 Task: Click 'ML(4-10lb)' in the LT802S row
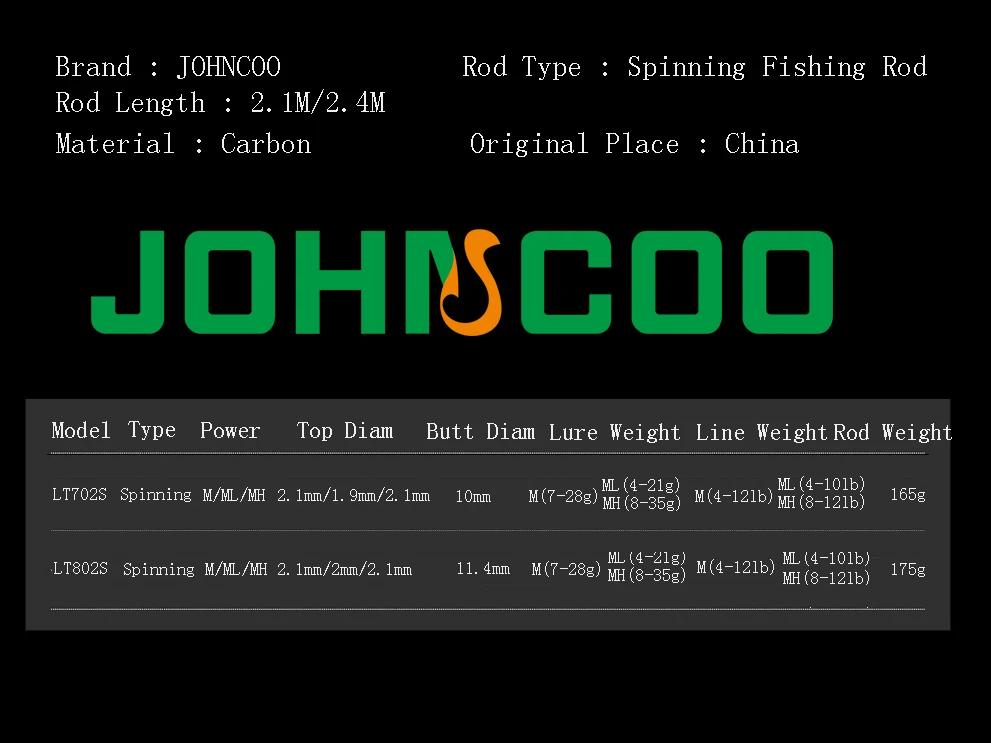tap(826, 559)
